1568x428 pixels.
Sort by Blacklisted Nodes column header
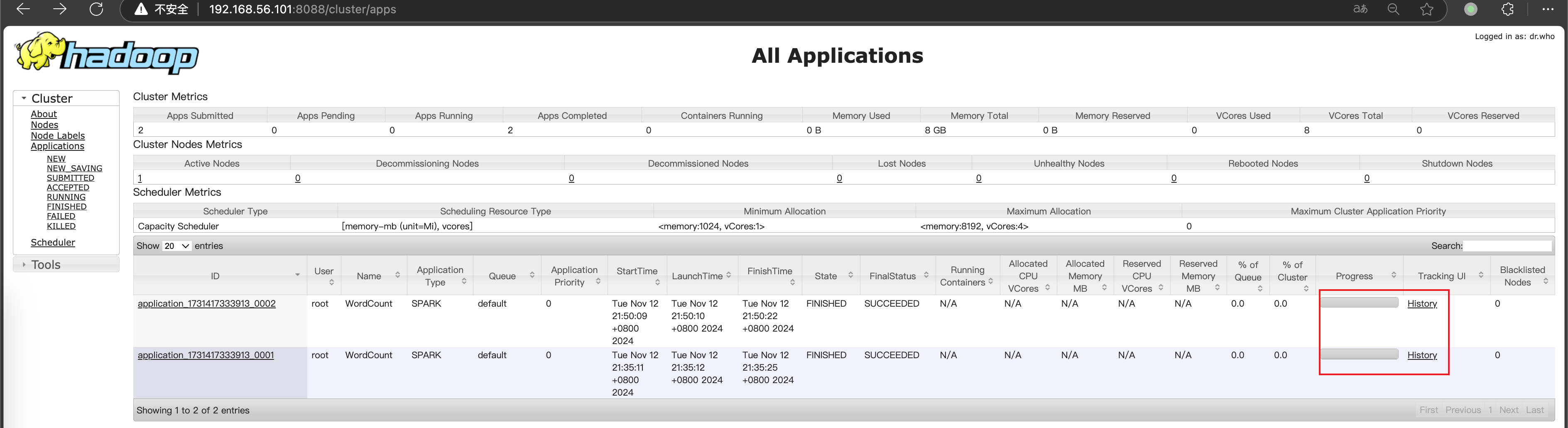(1522, 276)
